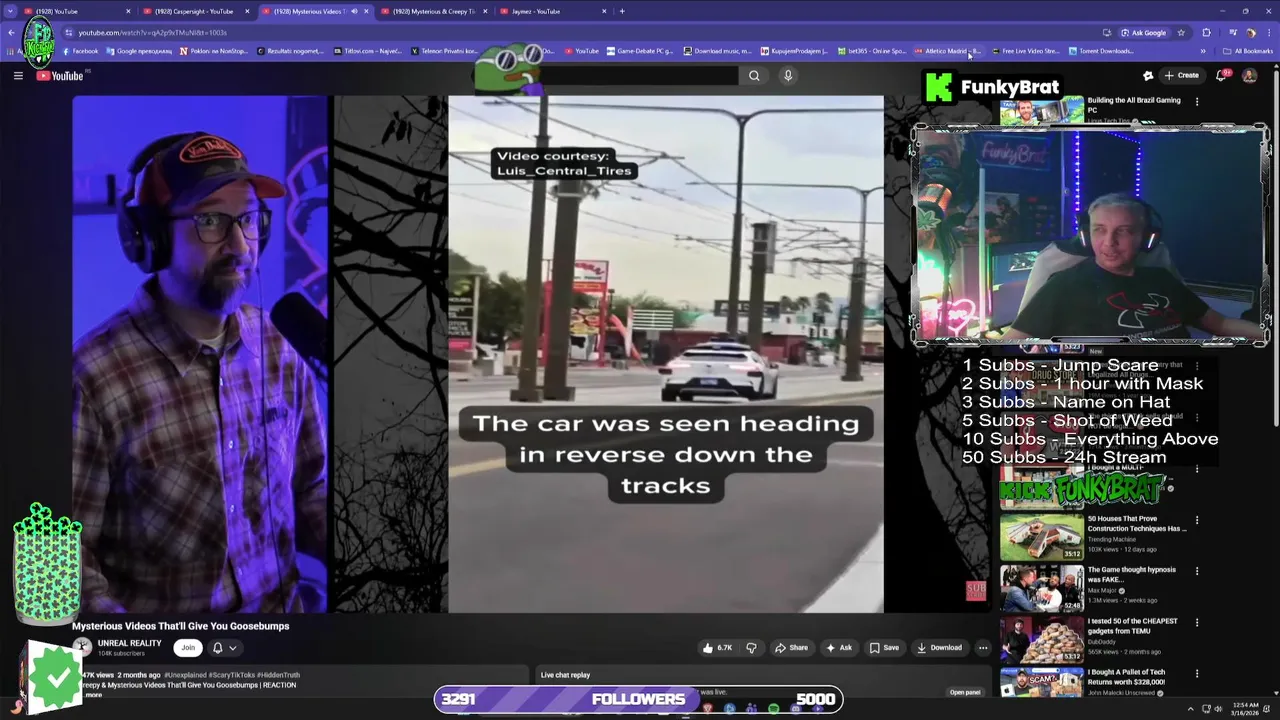Click the YouTube search input field
Image resolution: width=1280 pixels, height=720 pixels.
point(640,76)
